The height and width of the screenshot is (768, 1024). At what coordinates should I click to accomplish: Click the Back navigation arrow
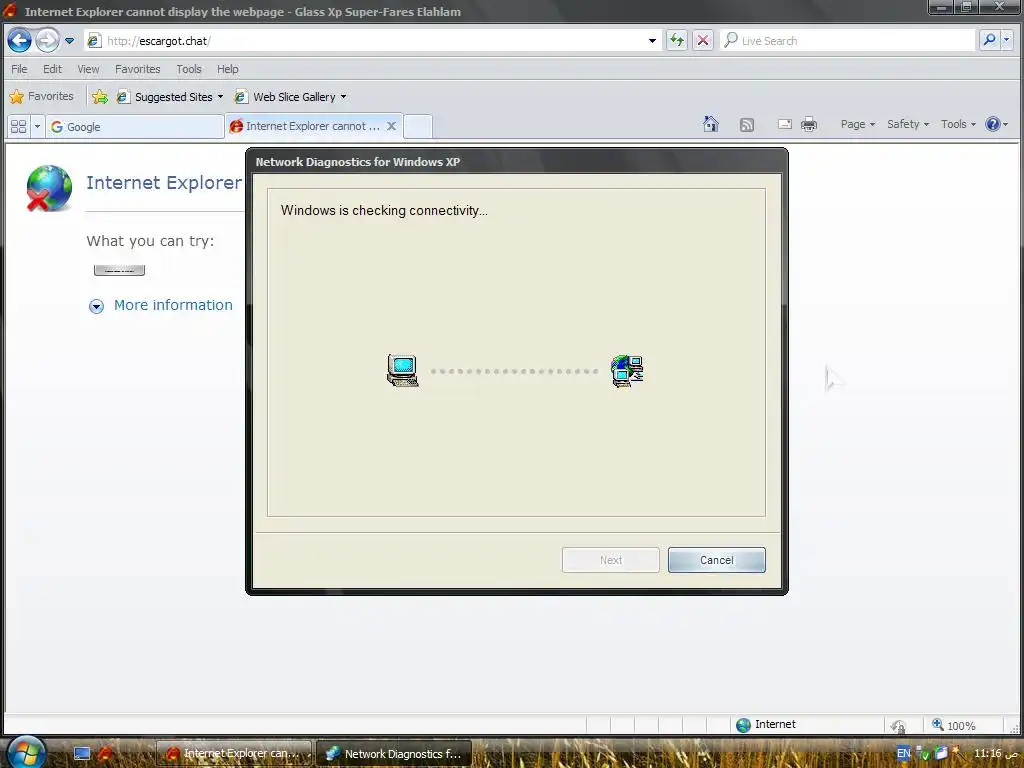(x=20, y=40)
